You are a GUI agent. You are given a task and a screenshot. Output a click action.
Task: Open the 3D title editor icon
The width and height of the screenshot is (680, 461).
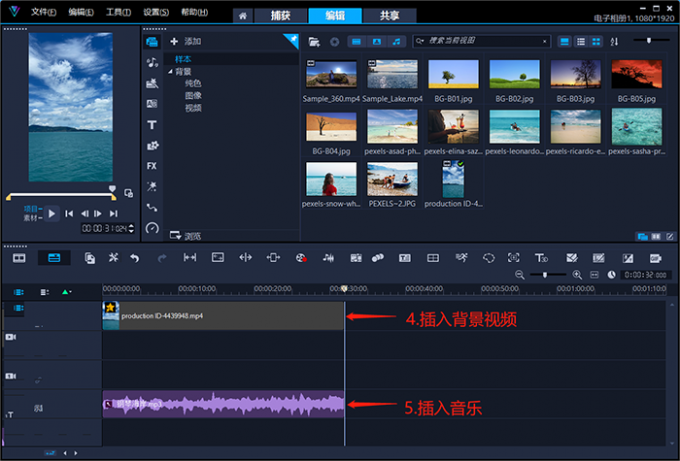coord(541,258)
